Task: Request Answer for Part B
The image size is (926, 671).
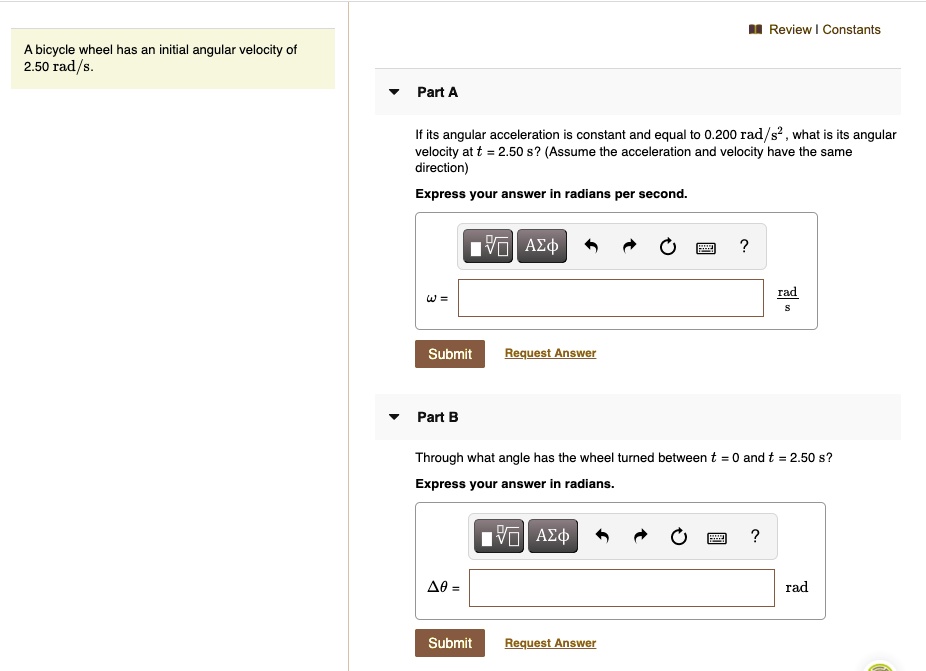Action: pos(550,643)
